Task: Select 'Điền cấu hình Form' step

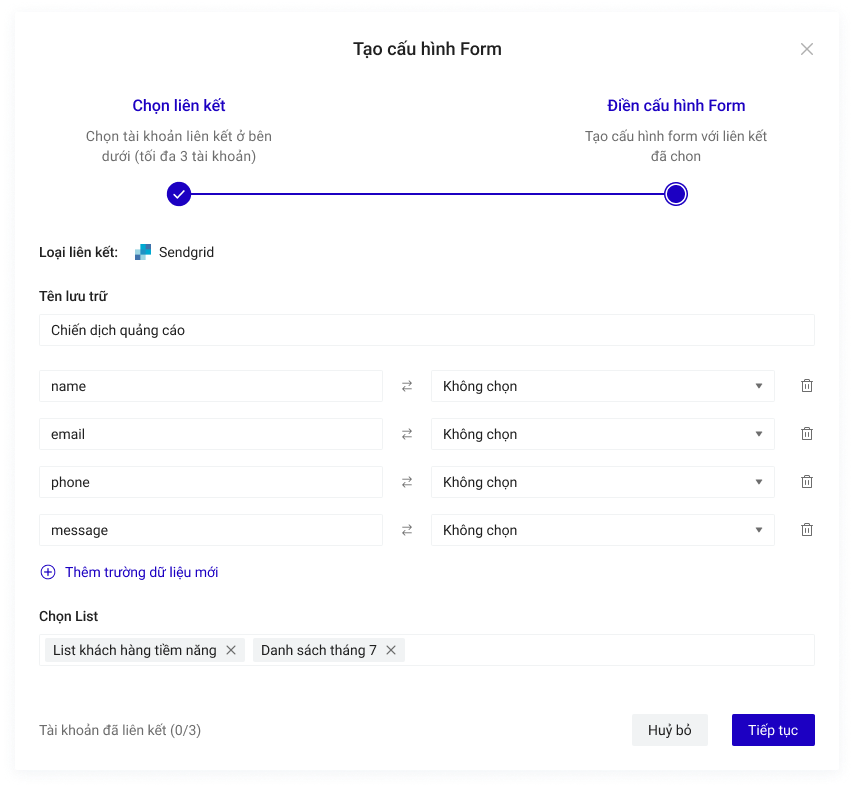Action: 676,106
